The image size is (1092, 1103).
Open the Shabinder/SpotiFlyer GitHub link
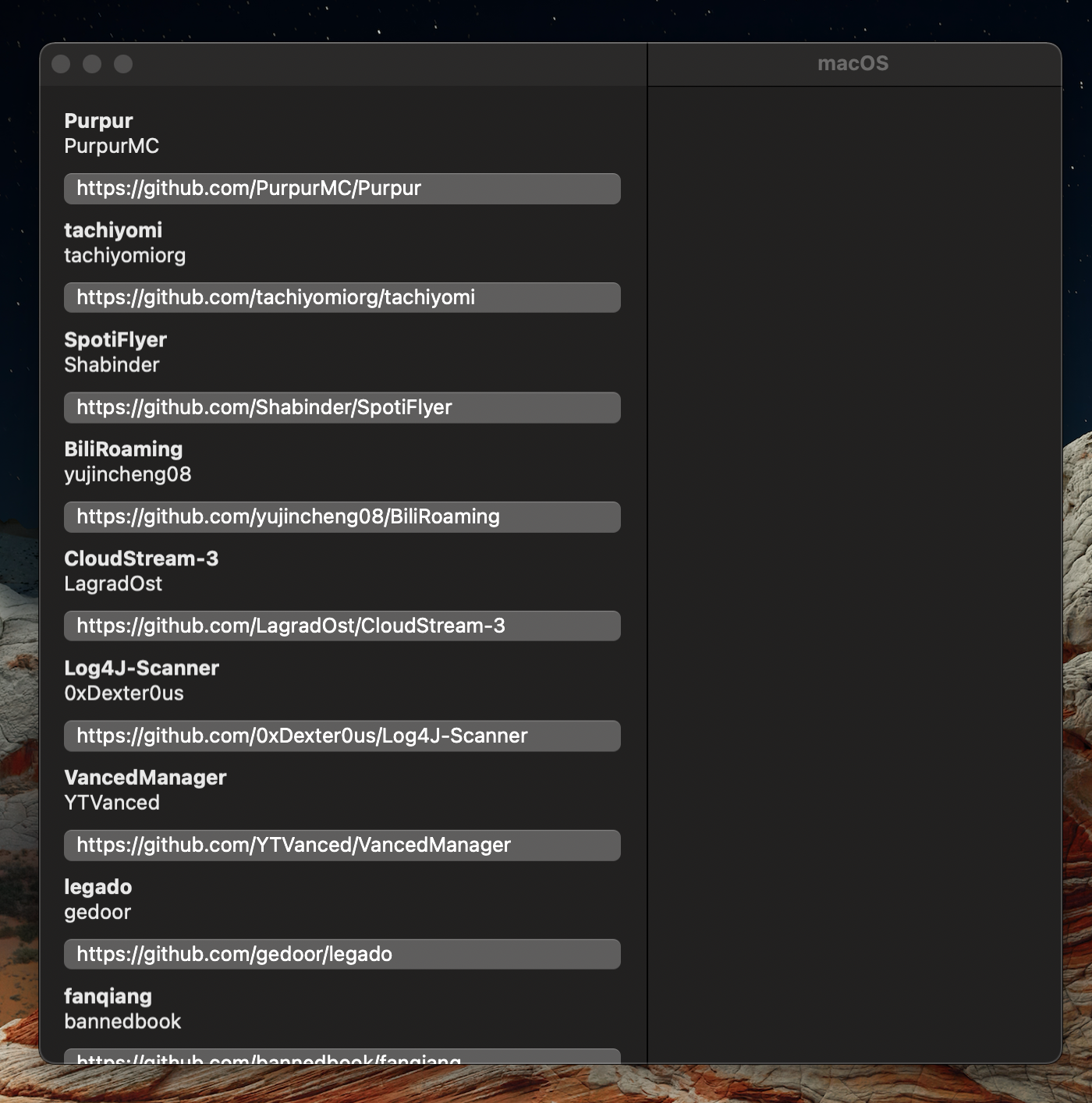pos(342,407)
